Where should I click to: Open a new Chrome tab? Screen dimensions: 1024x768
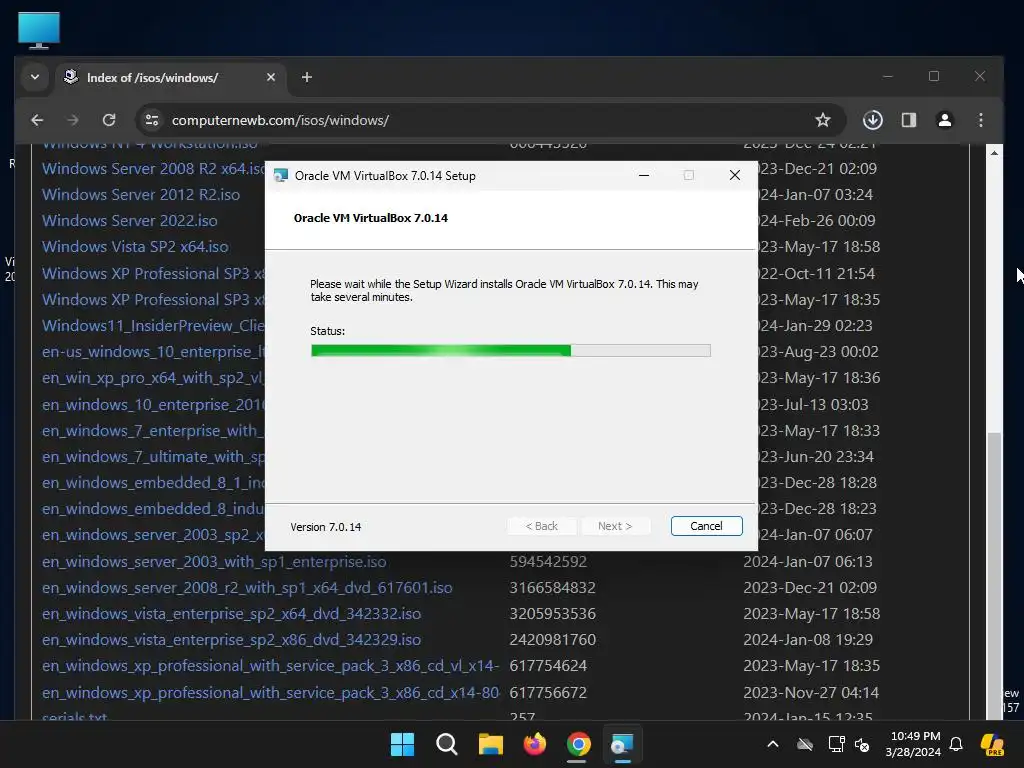306,77
